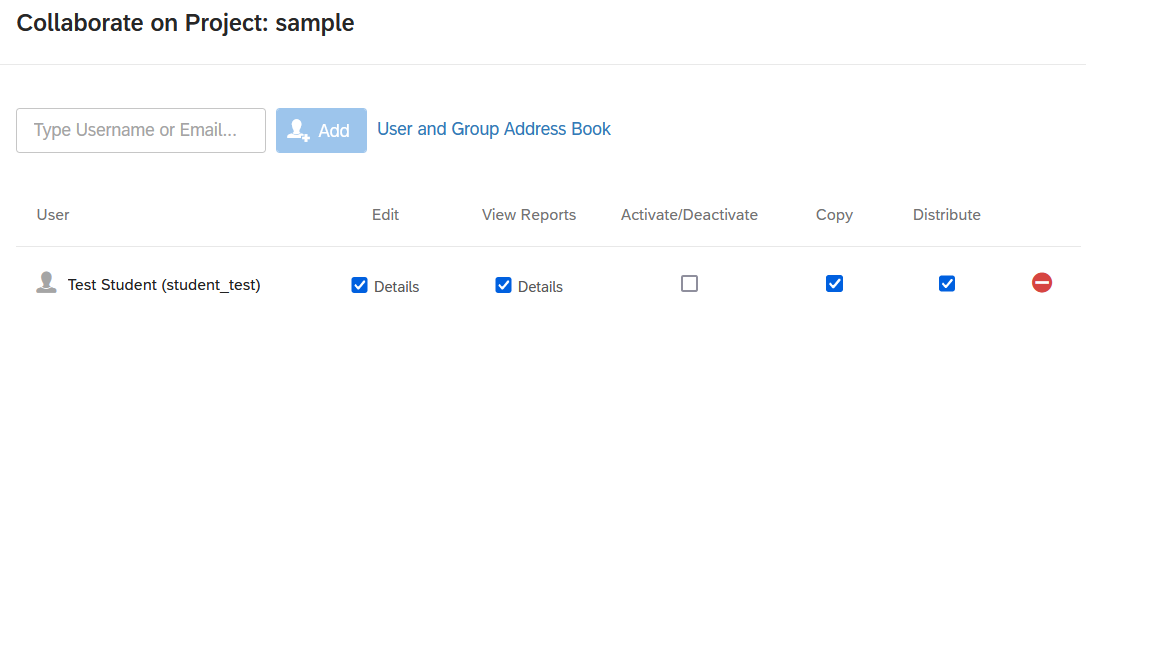Click the Distribute column header
Viewport: 1152px width, 648px height.
point(946,215)
